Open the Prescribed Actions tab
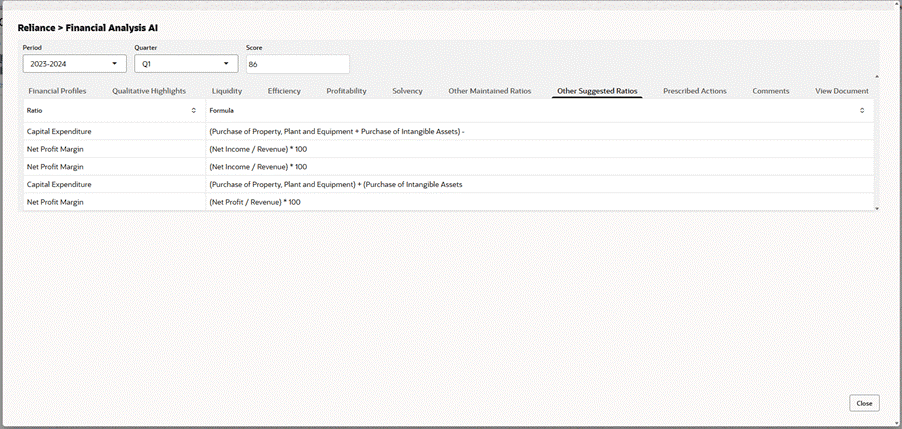Viewport: 902px width, 429px height. pos(694,91)
